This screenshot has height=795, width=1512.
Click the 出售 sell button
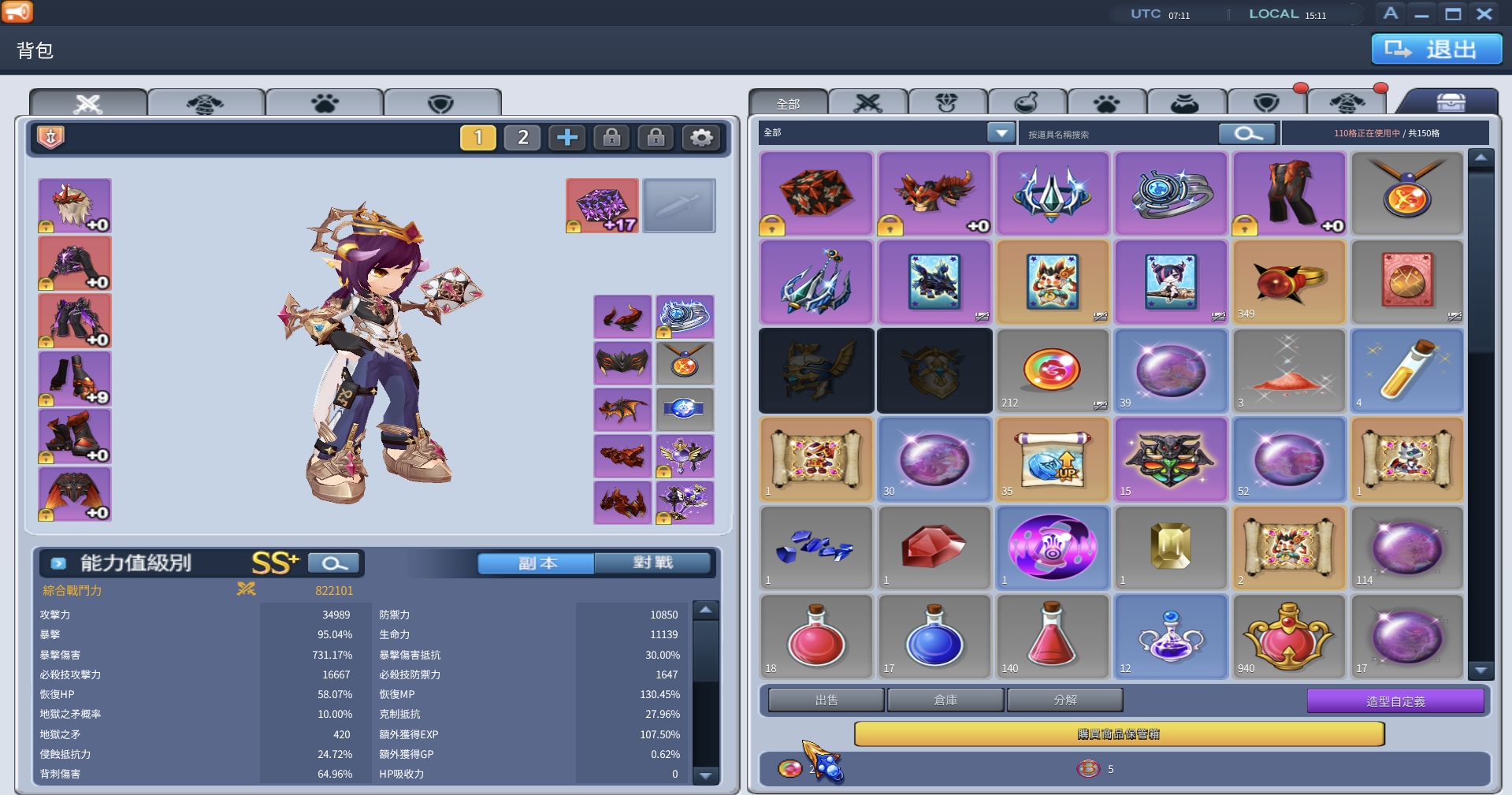click(x=827, y=700)
